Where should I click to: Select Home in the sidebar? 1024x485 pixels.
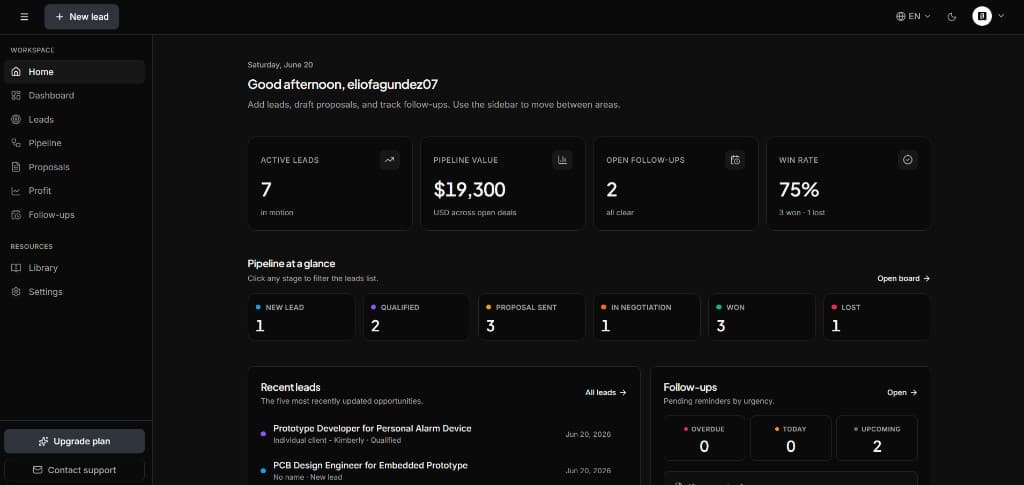74,72
